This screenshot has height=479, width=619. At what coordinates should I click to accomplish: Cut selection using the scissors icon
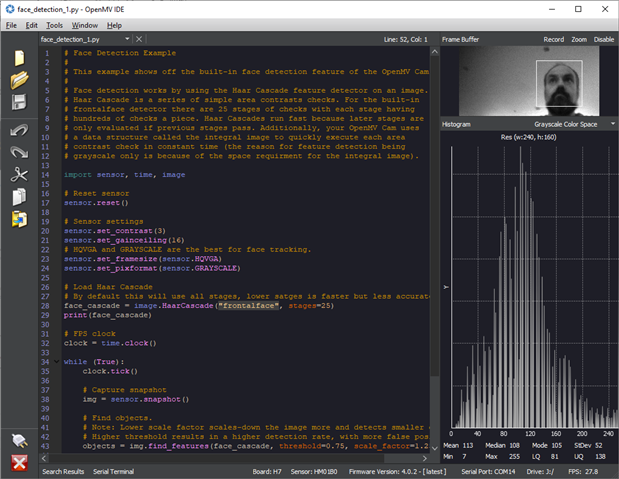(18, 175)
